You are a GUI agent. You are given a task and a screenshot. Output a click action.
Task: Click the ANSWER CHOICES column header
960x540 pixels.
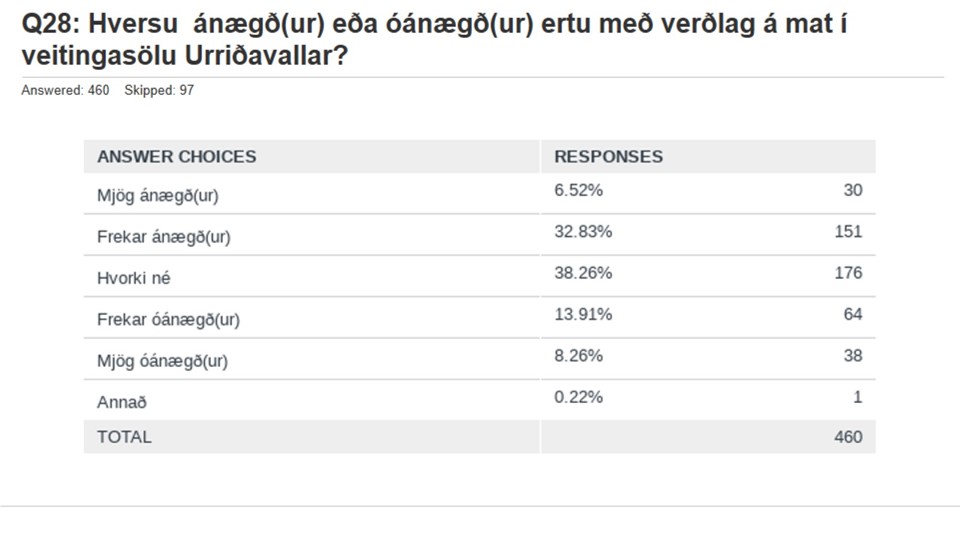pyautogui.click(x=176, y=157)
